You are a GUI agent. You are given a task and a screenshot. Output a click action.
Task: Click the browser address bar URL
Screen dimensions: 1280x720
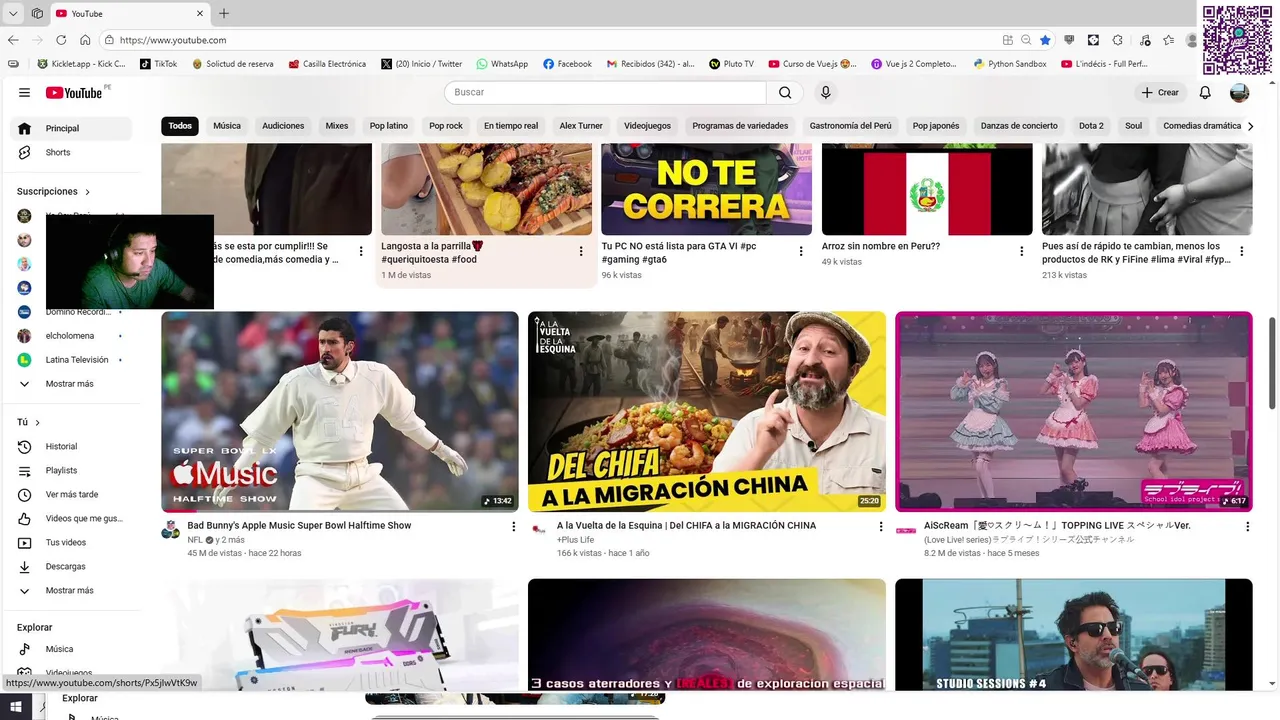pyautogui.click(x=173, y=40)
